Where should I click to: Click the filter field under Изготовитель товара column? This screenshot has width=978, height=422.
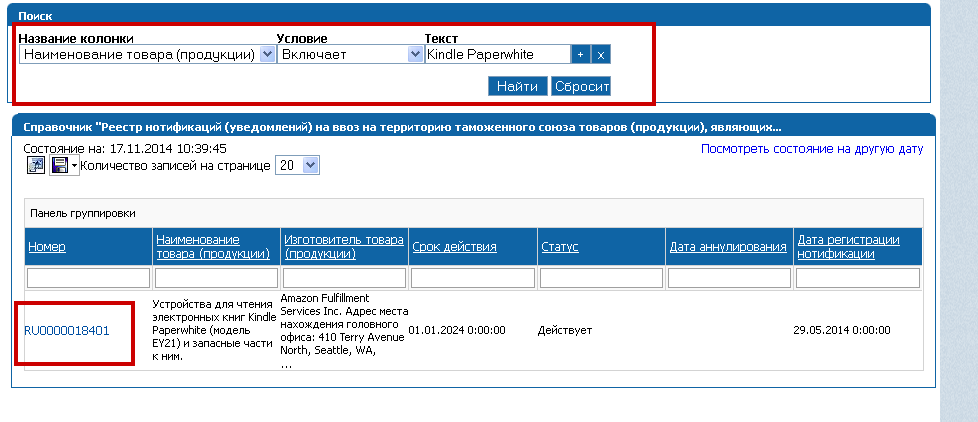coord(344,278)
